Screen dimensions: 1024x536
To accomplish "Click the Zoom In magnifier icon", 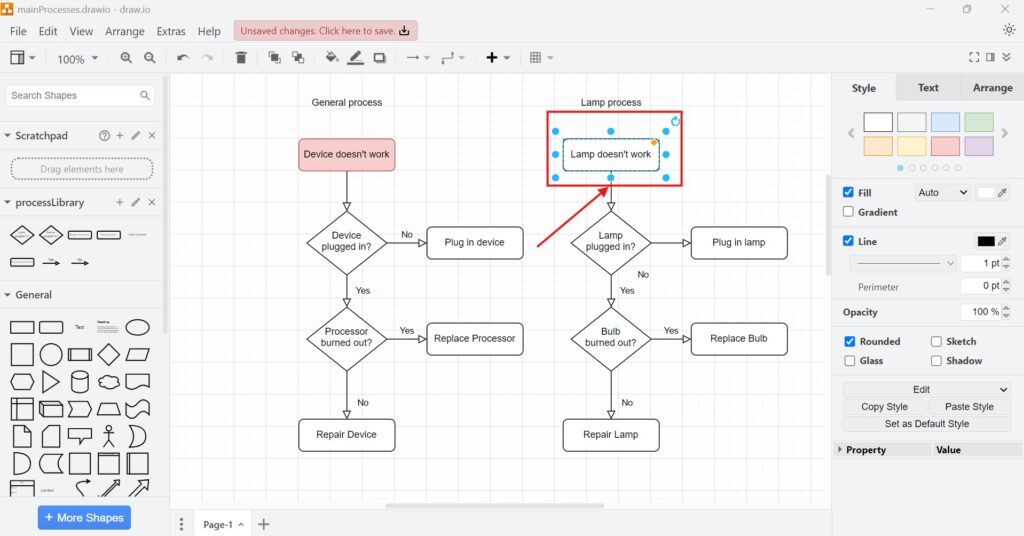I will coord(126,58).
